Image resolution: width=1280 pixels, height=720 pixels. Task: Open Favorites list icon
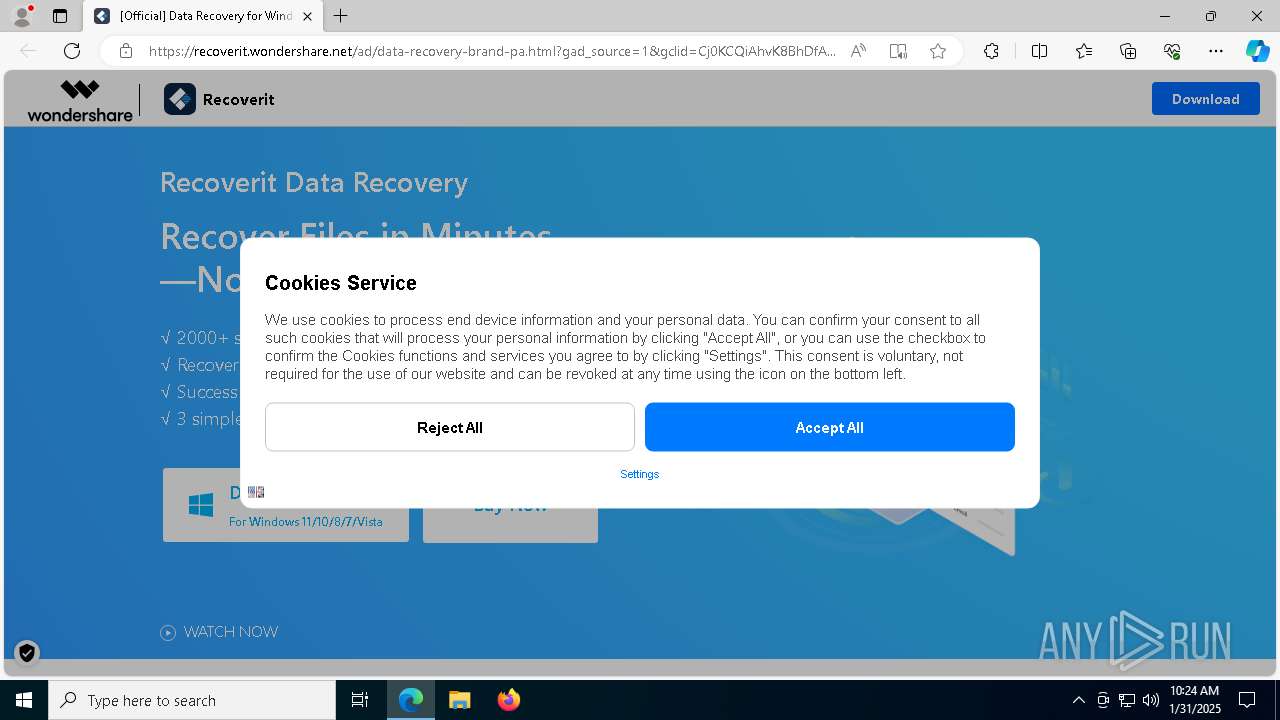tap(1084, 51)
